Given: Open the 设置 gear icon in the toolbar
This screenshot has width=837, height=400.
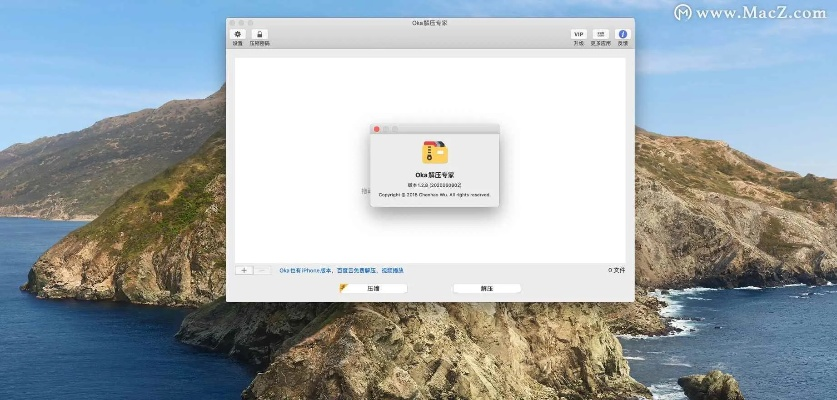Looking at the screenshot, I should pyautogui.click(x=238, y=34).
